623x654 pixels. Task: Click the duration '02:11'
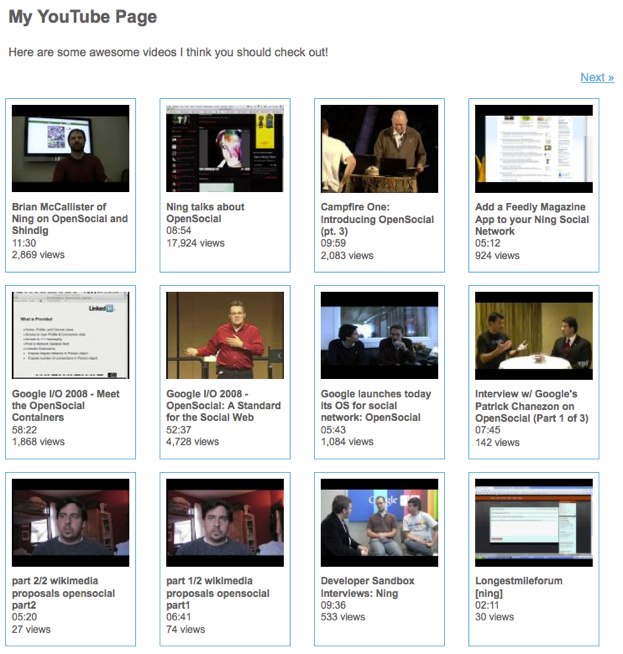click(x=487, y=605)
